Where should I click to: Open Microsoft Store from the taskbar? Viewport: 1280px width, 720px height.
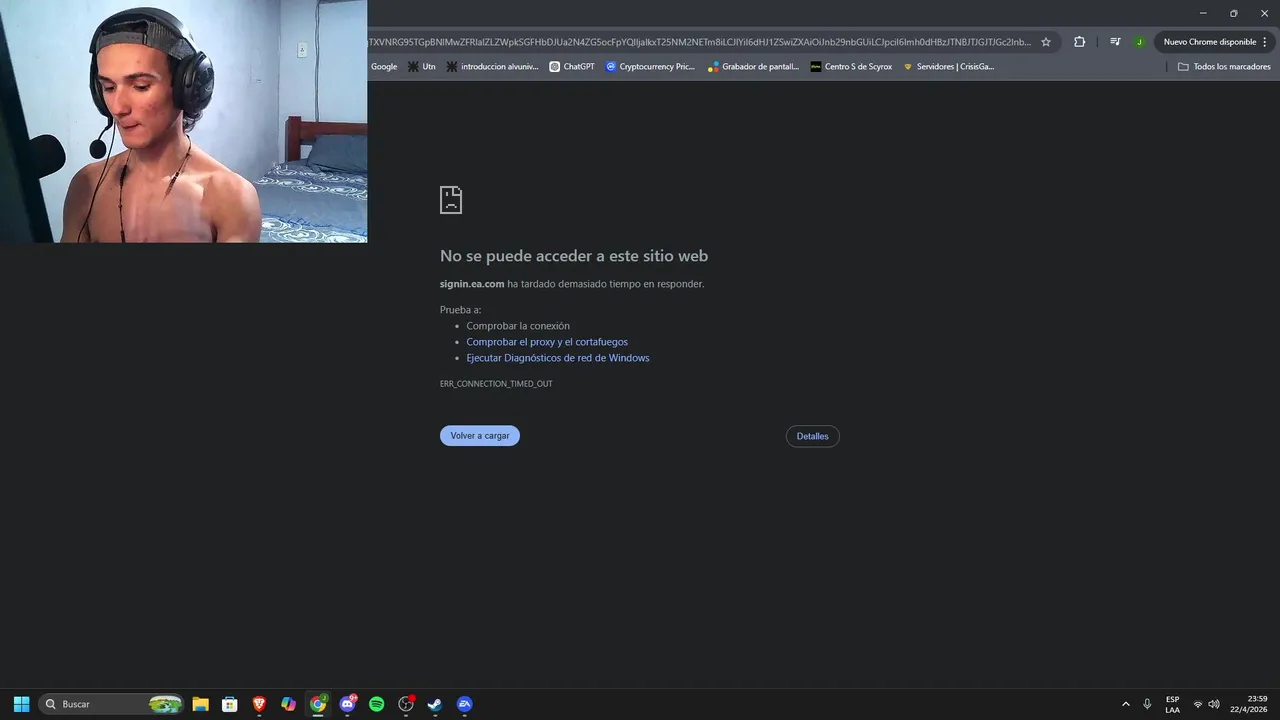pos(229,704)
